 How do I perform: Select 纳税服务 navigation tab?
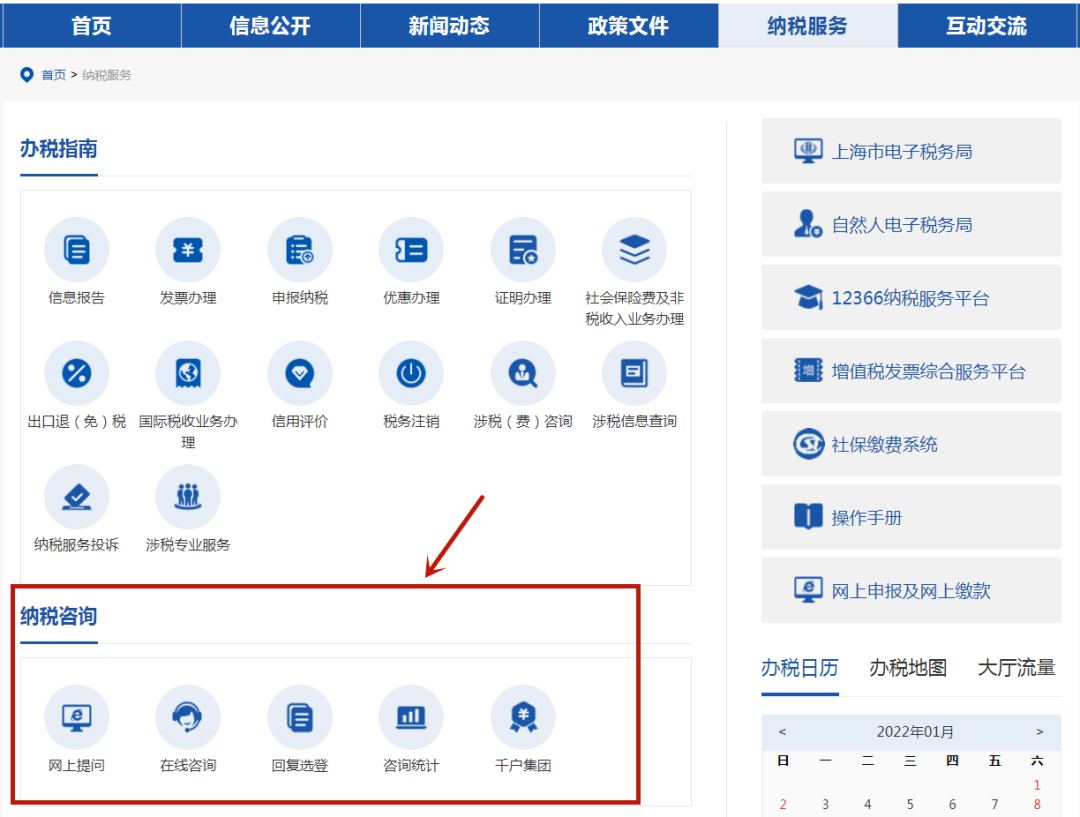807,25
